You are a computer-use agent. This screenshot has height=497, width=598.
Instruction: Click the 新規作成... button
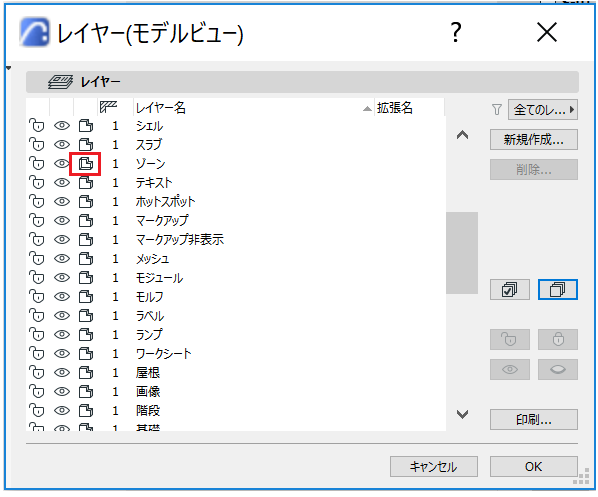tap(534, 140)
